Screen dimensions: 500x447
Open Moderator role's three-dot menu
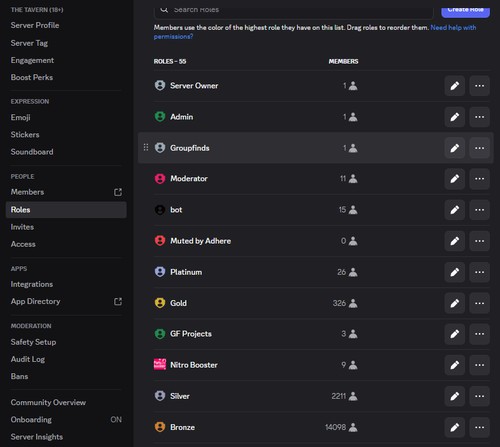pos(480,179)
